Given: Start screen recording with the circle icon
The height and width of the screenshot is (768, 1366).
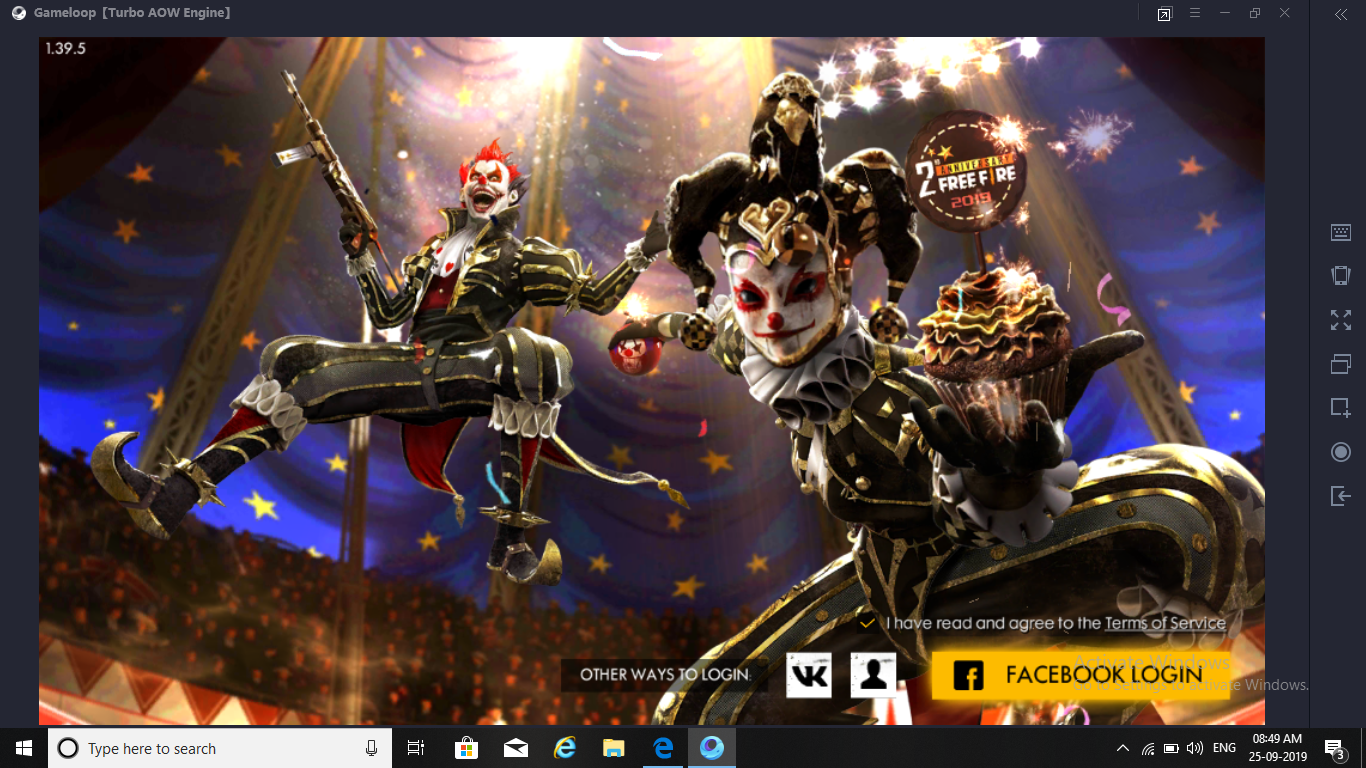Looking at the screenshot, I should pyautogui.click(x=1341, y=452).
